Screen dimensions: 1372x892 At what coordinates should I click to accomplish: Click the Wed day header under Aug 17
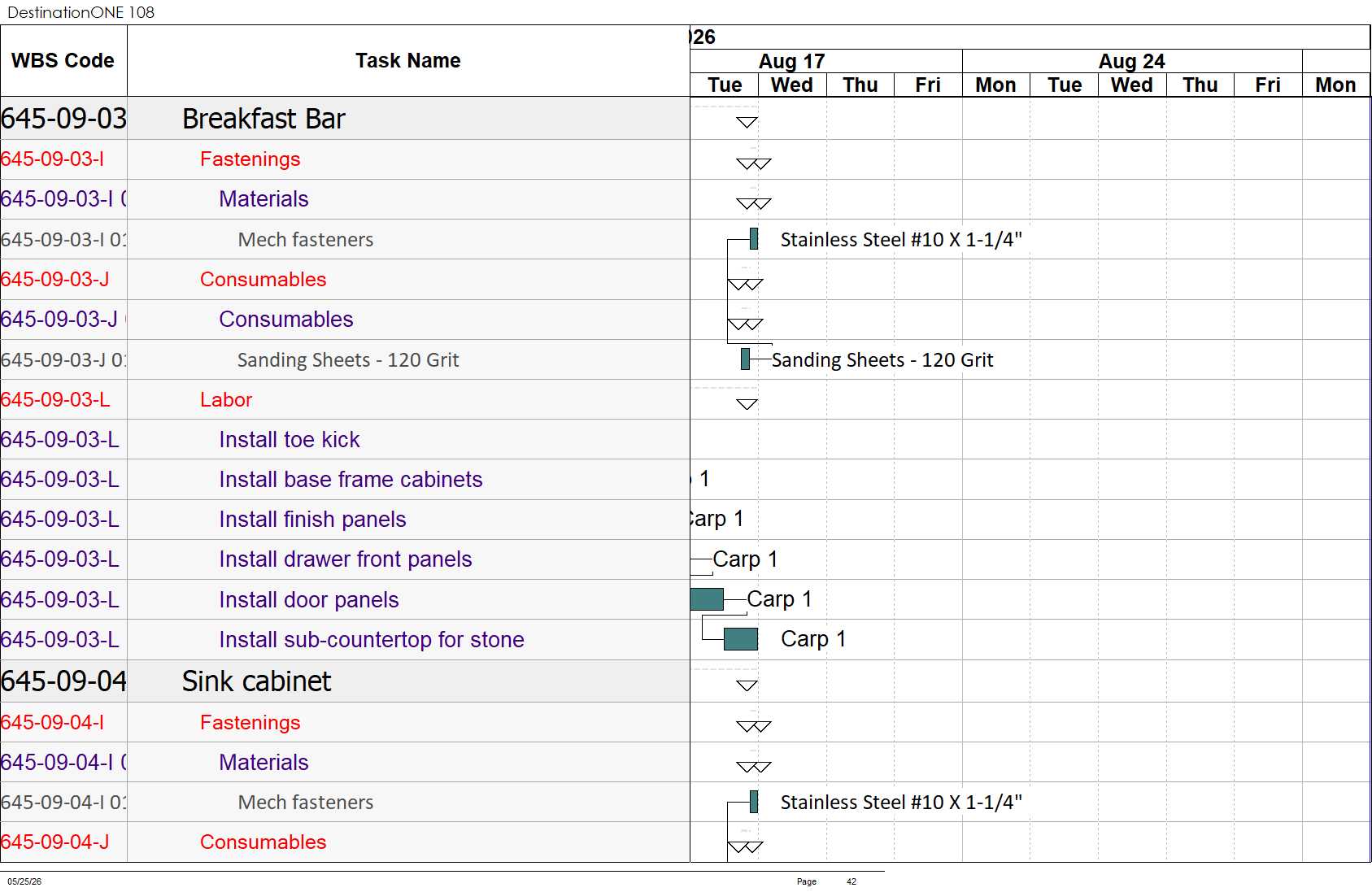pos(792,85)
